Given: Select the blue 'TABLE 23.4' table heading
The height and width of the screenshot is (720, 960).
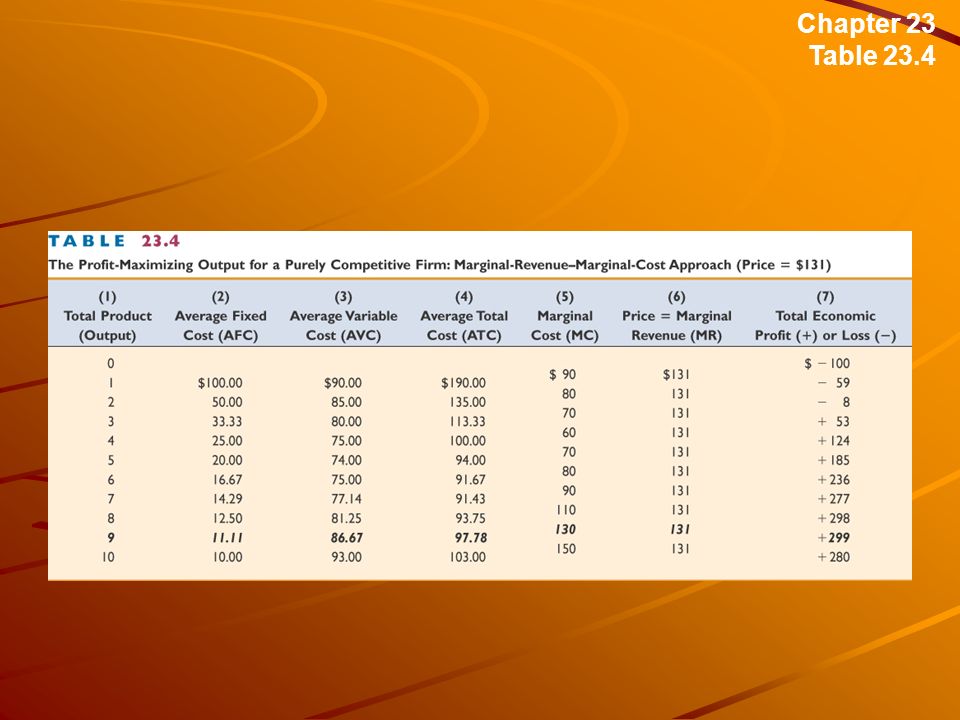Looking at the screenshot, I should click(x=114, y=241).
